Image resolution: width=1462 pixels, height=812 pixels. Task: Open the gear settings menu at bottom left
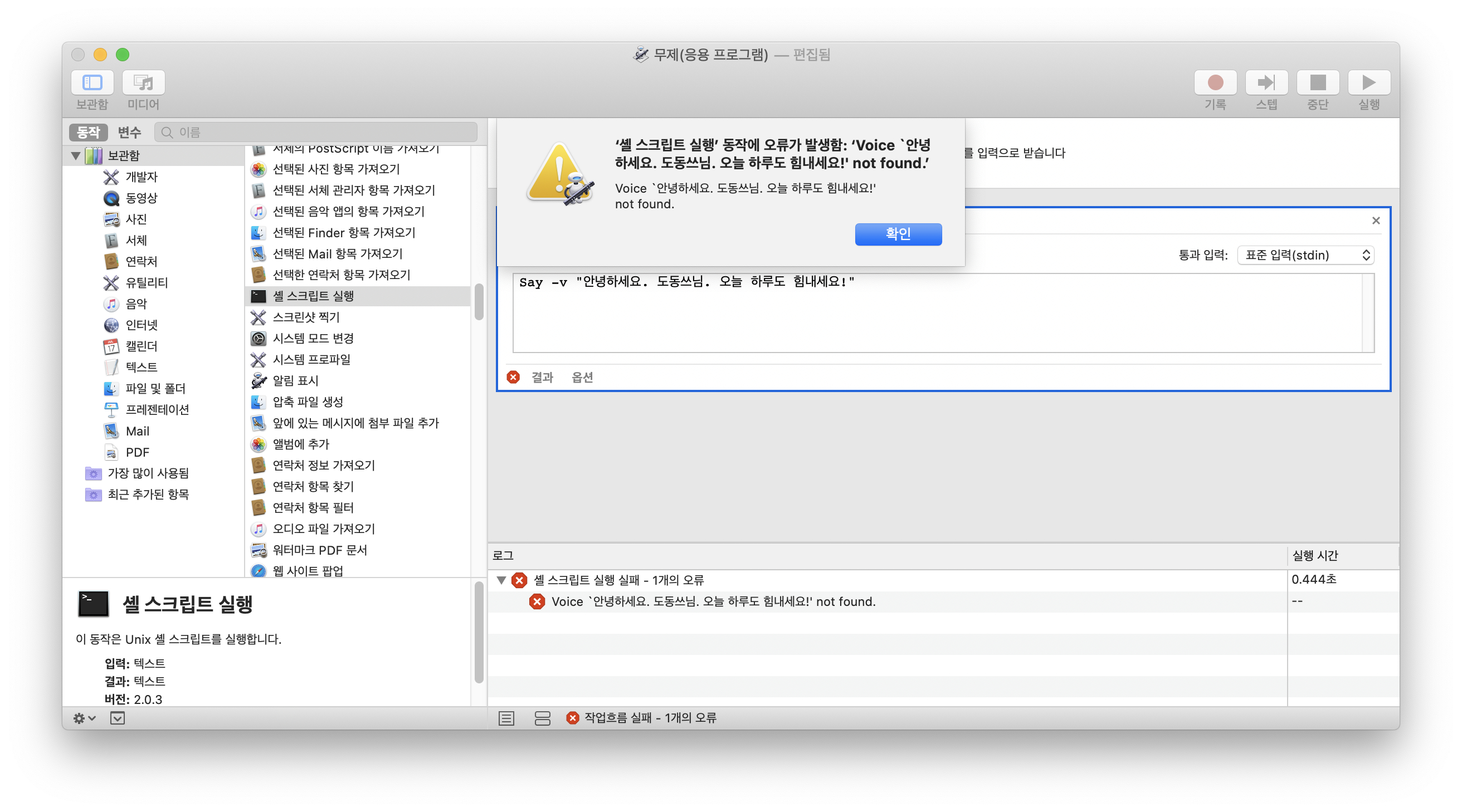click(x=84, y=718)
